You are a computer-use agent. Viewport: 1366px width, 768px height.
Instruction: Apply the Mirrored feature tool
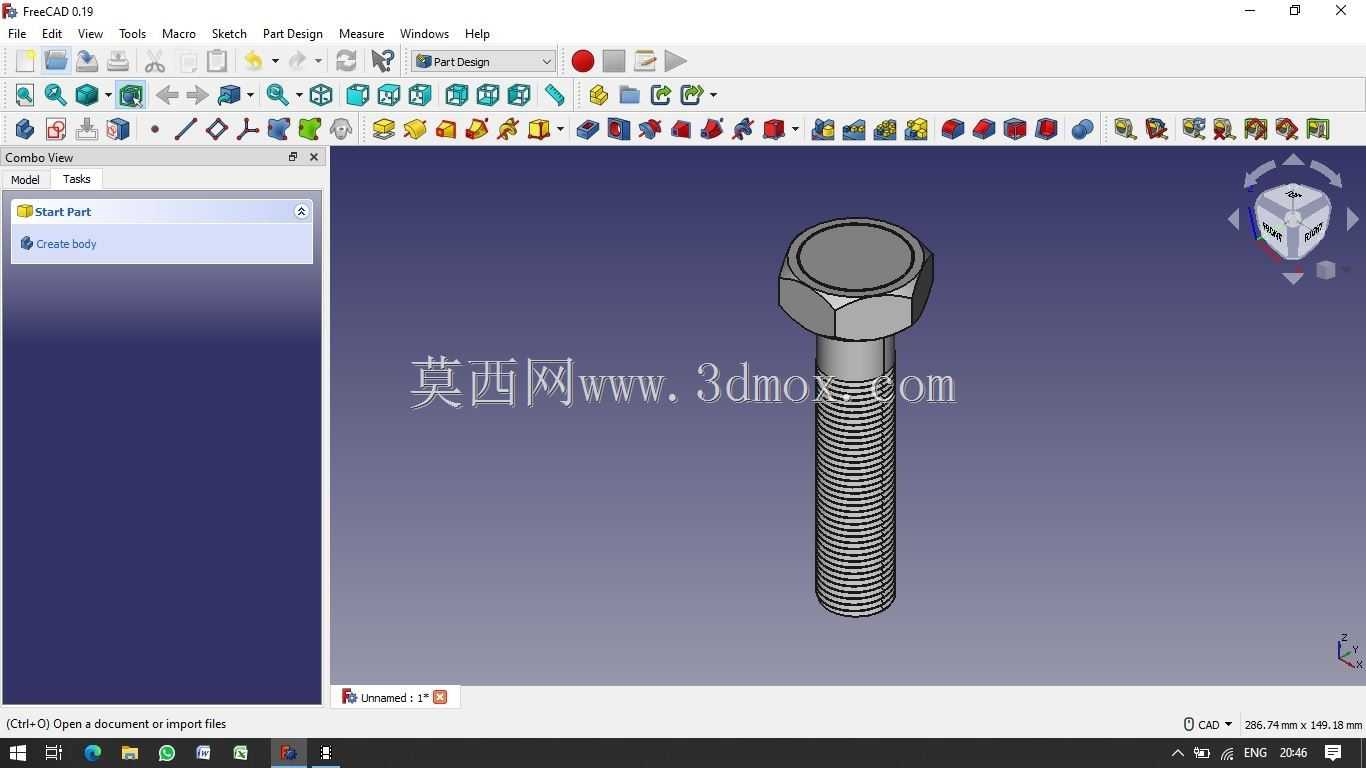(x=823, y=129)
